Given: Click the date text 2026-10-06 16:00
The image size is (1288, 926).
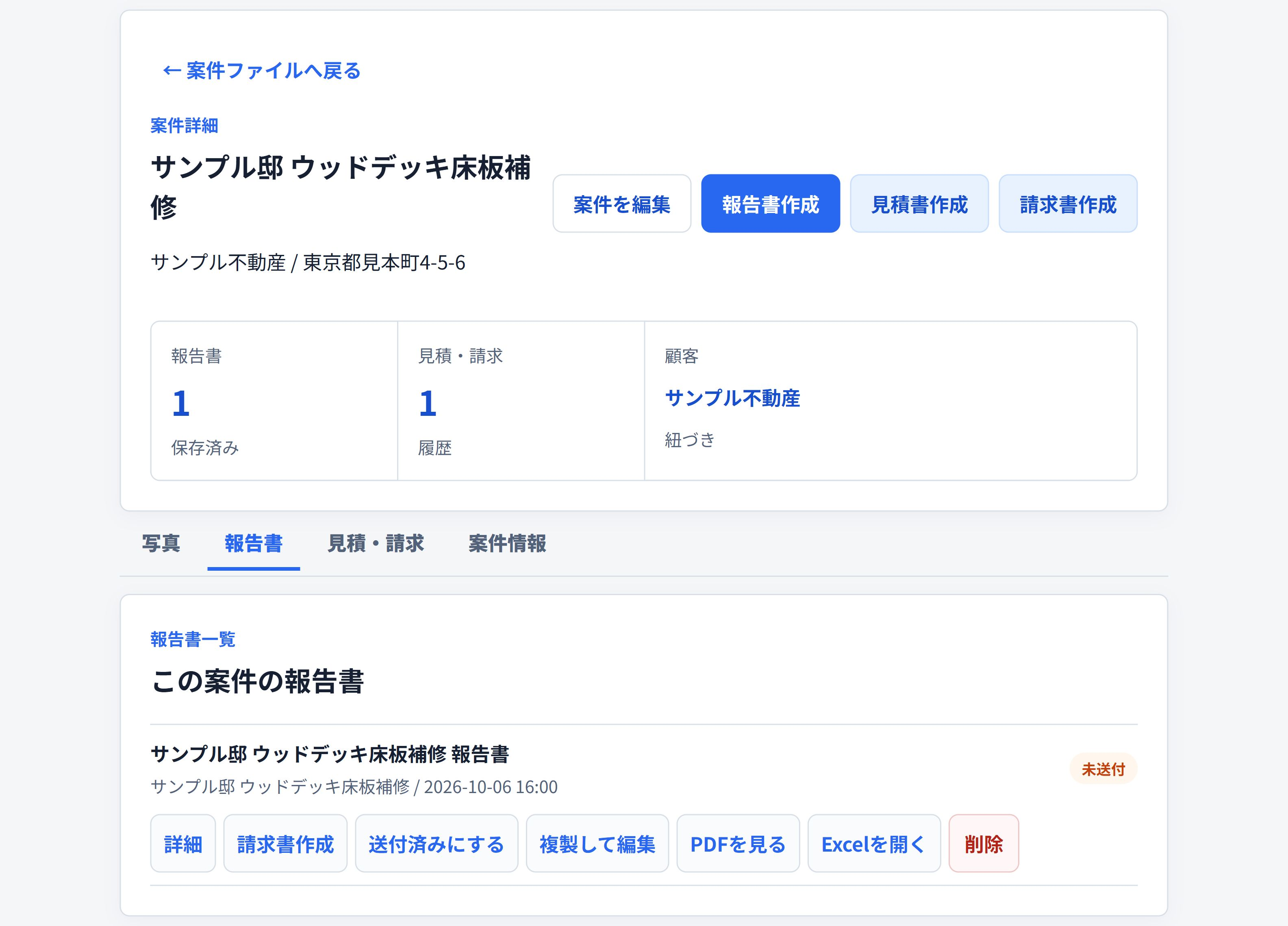Looking at the screenshot, I should [x=491, y=787].
